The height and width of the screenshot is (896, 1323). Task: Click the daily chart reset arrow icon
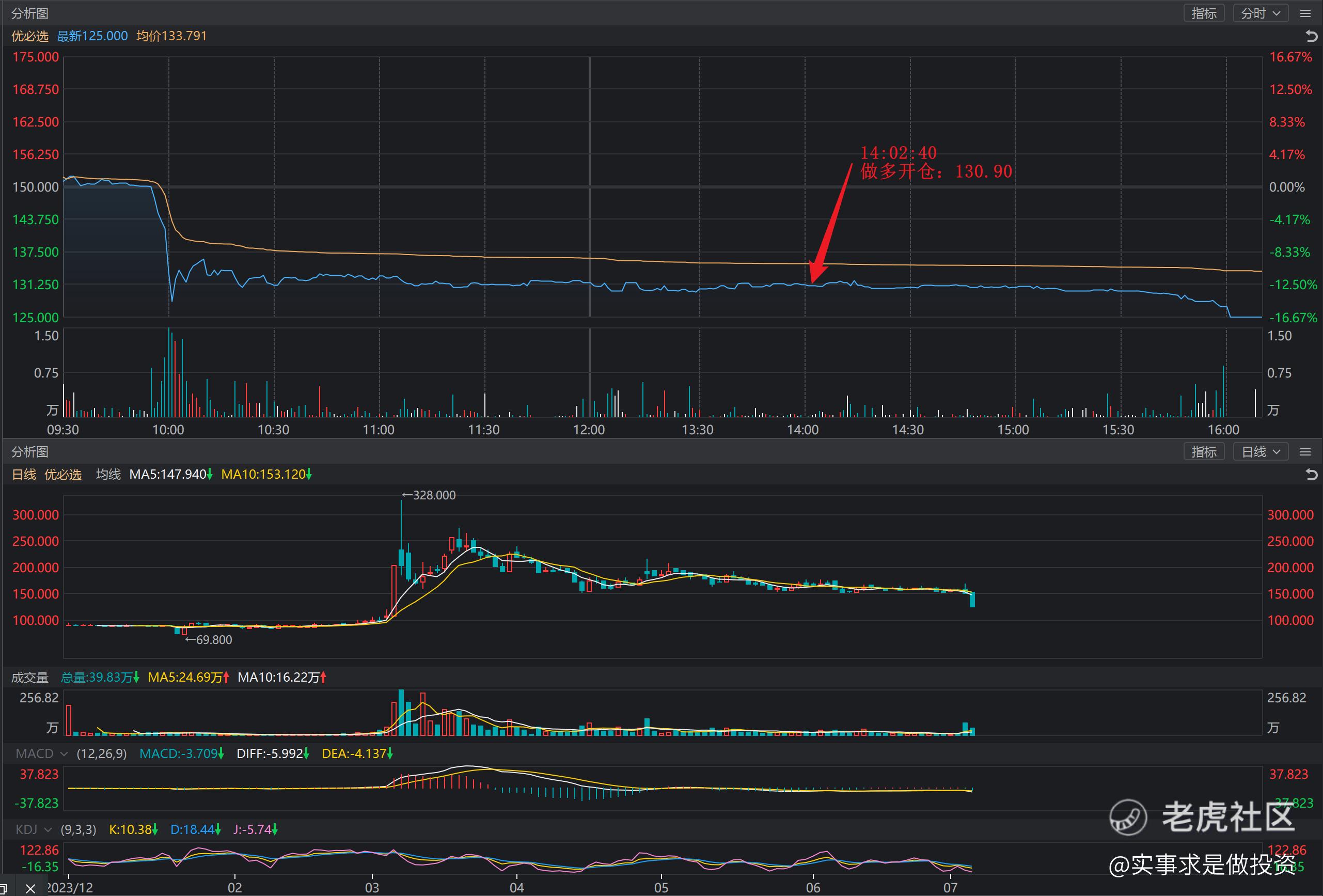click(x=1311, y=474)
